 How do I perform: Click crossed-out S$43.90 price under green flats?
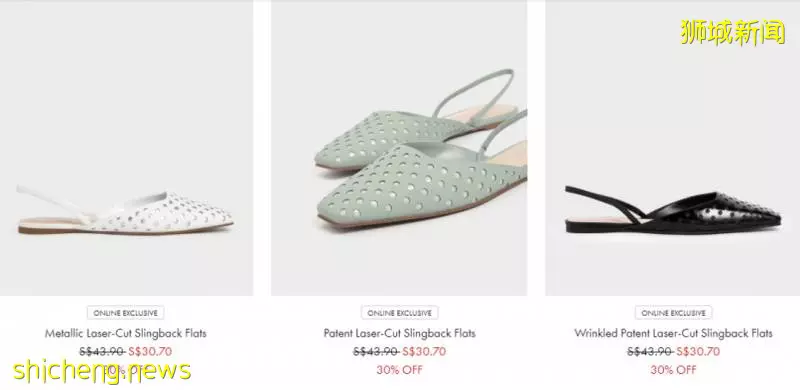376,351
